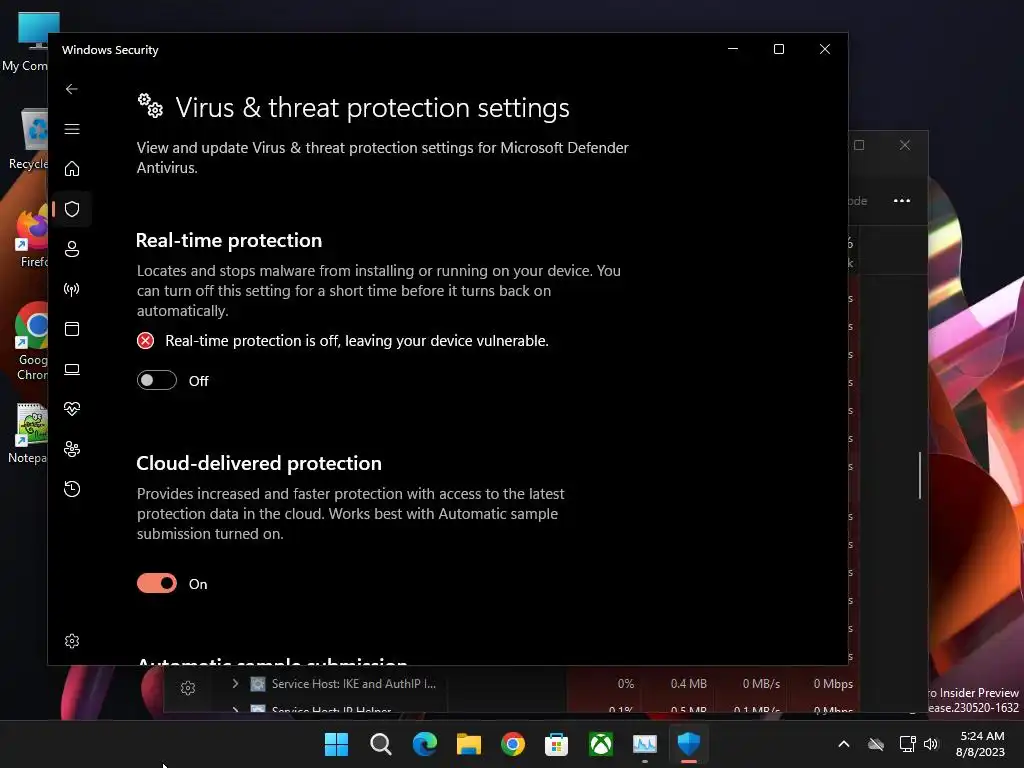Expand the Service Host: IP Helper row
Viewport: 1024px width, 768px height.
click(x=235, y=710)
